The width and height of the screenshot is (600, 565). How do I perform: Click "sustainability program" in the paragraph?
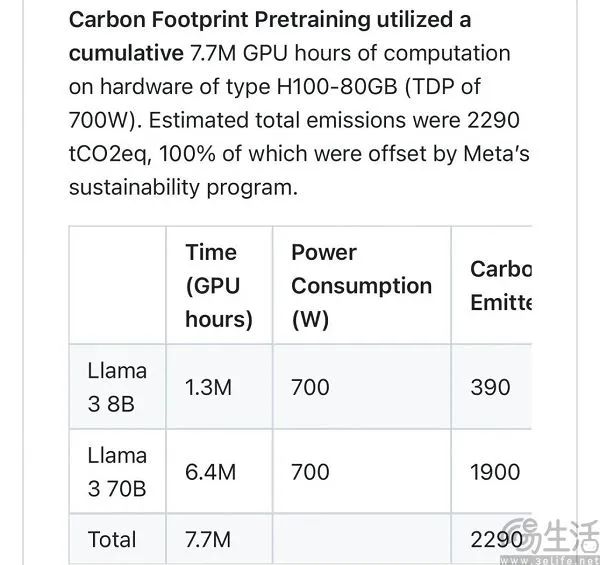pyautogui.click(x=182, y=187)
